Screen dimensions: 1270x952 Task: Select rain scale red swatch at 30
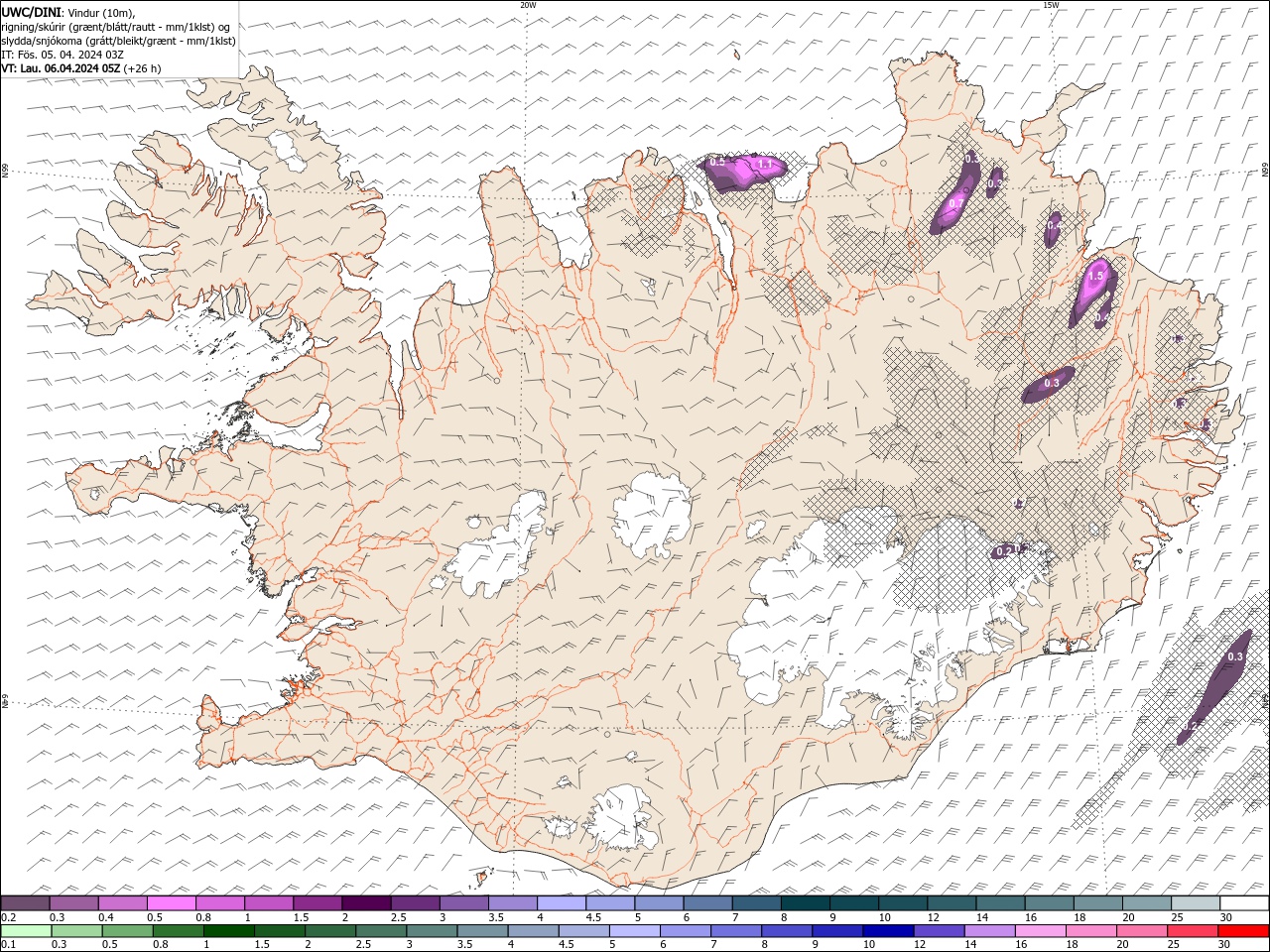coord(1243,931)
